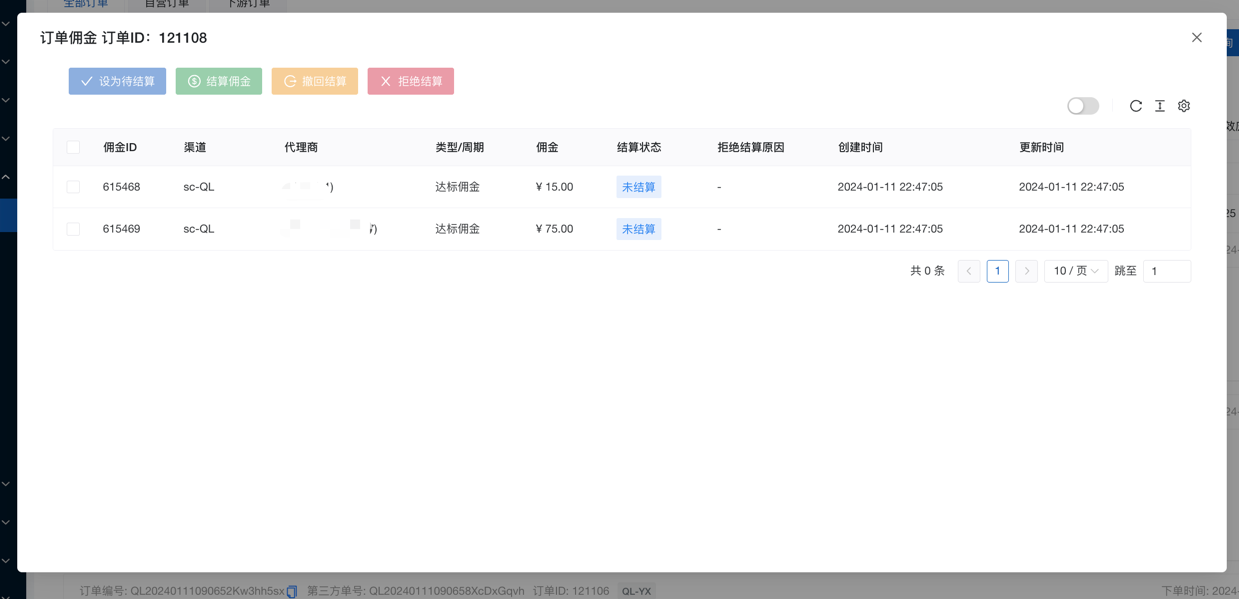
Task: Go to the next page arrow
Action: (1026, 271)
